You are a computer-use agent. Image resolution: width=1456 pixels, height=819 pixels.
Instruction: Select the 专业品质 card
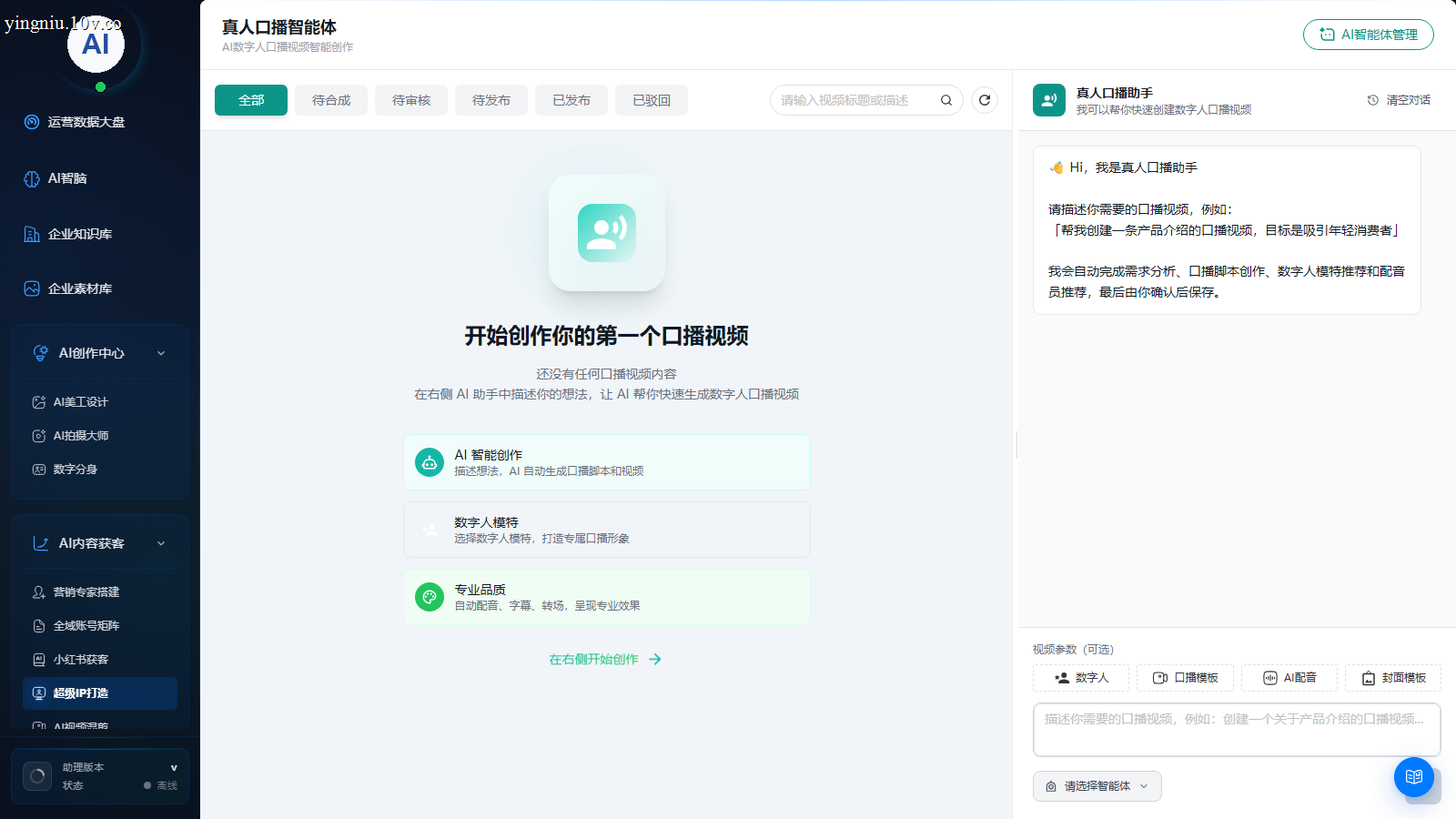(607, 597)
